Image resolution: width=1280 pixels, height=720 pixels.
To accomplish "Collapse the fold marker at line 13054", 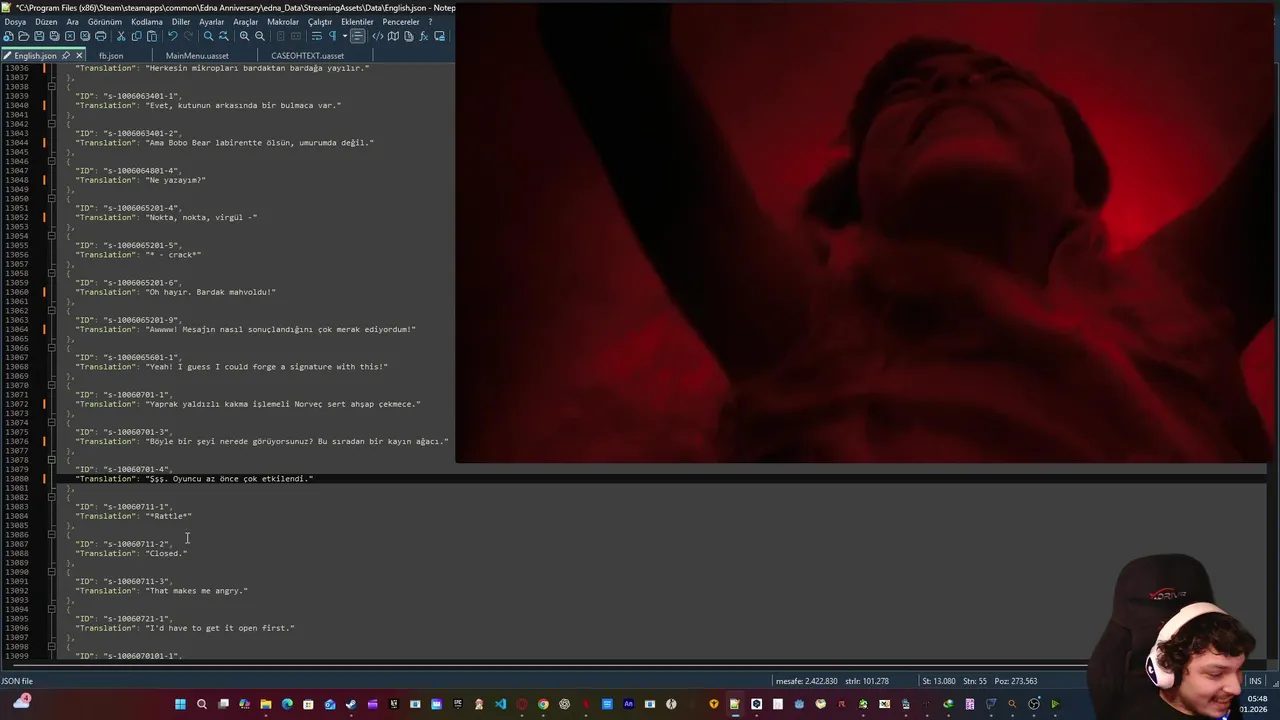I will [x=51, y=236].
